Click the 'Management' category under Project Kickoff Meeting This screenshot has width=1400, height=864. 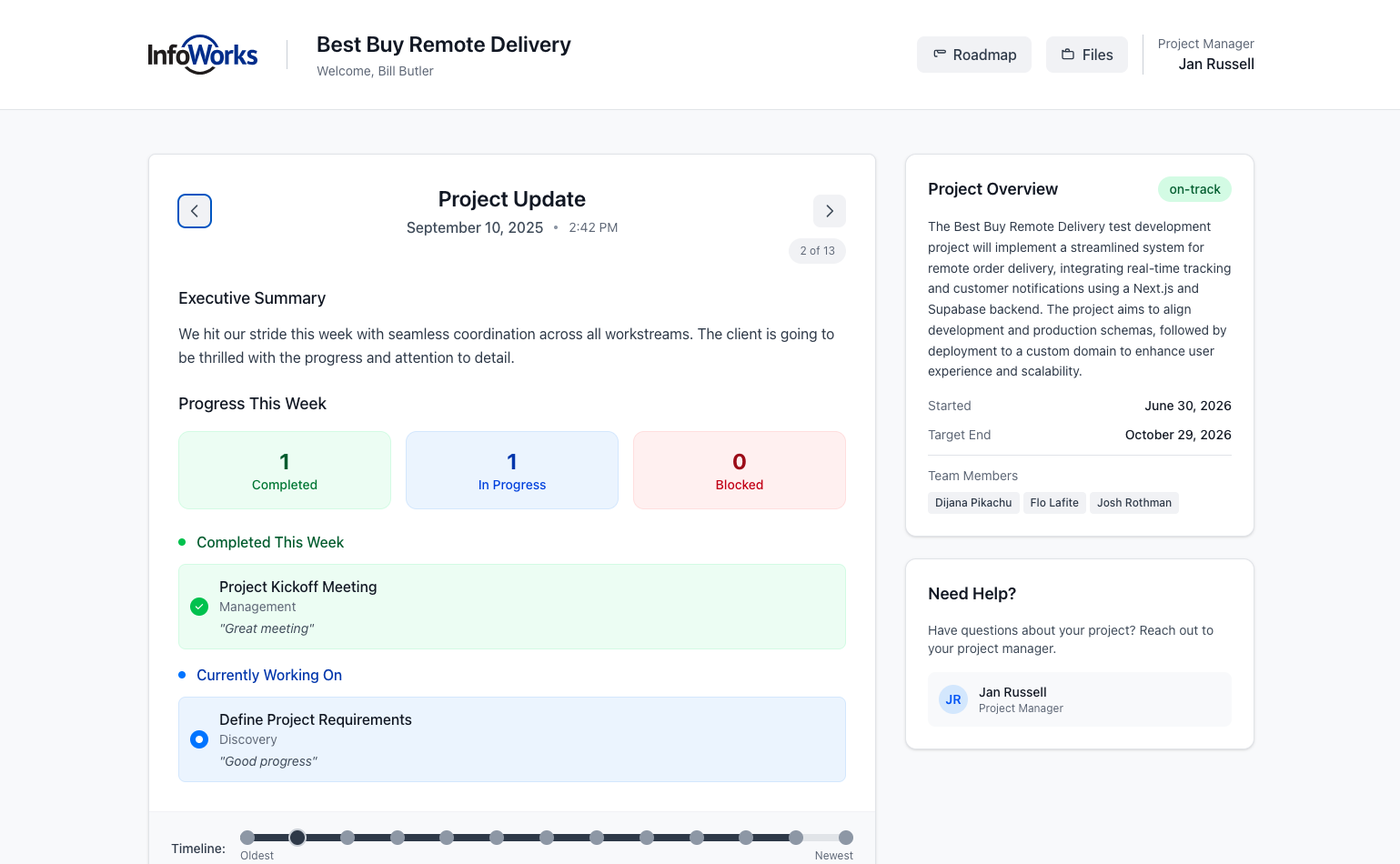258,607
